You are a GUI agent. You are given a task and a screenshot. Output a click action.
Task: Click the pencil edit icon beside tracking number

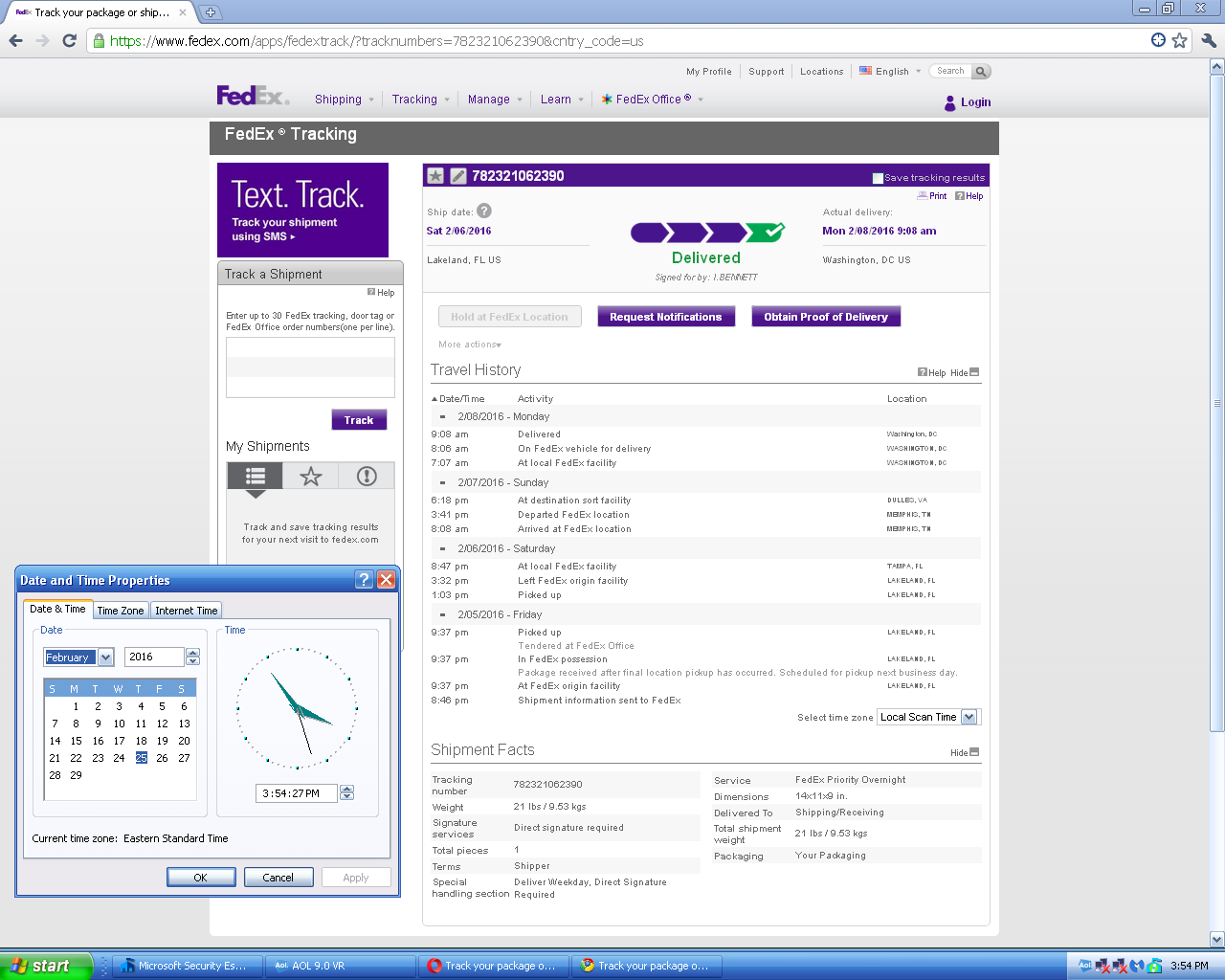point(458,176)
